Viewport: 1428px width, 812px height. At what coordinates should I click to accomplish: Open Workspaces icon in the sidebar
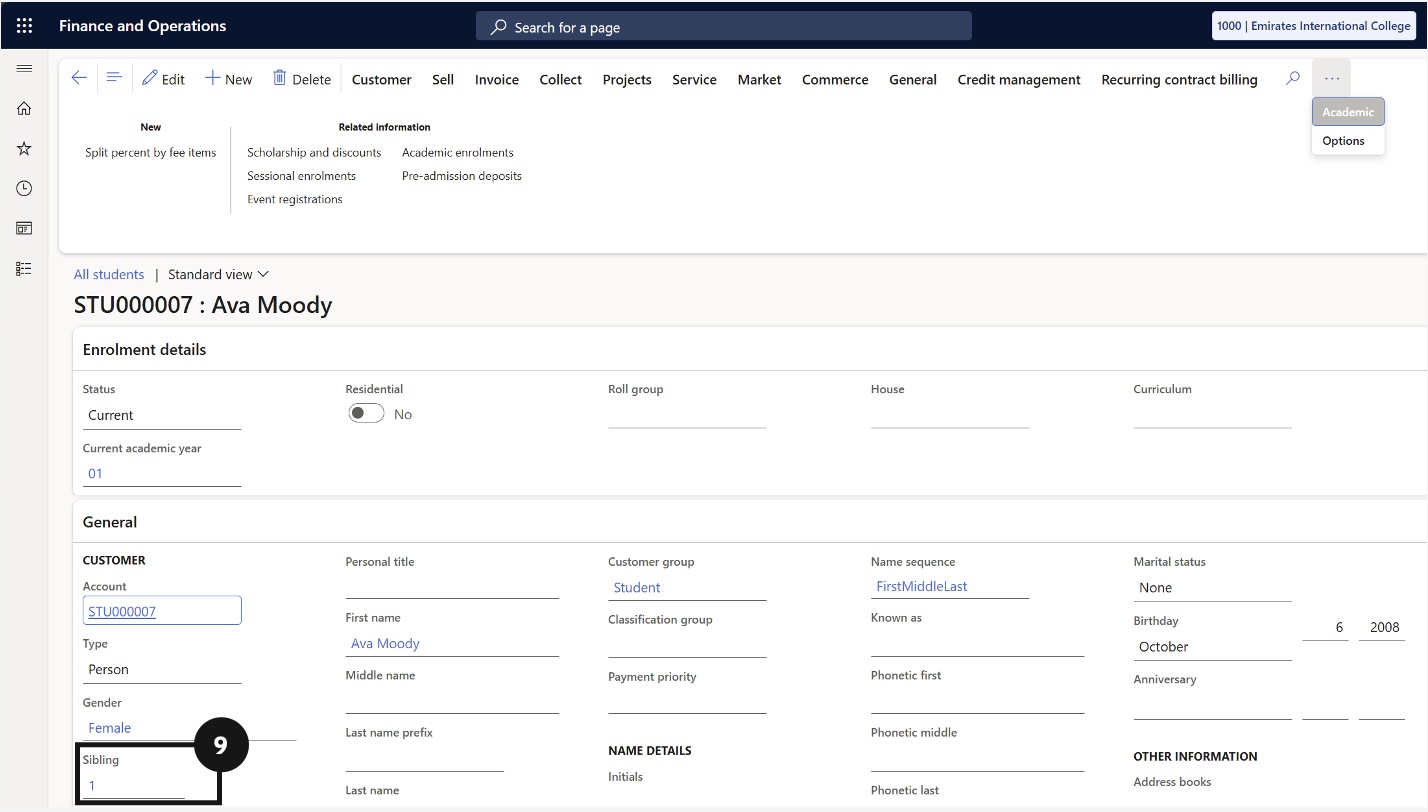[24, 228]
